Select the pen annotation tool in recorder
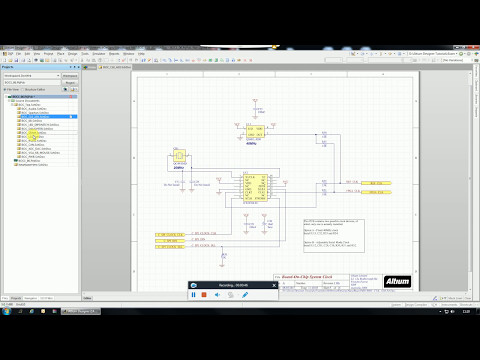 click(x=245, y=295)
